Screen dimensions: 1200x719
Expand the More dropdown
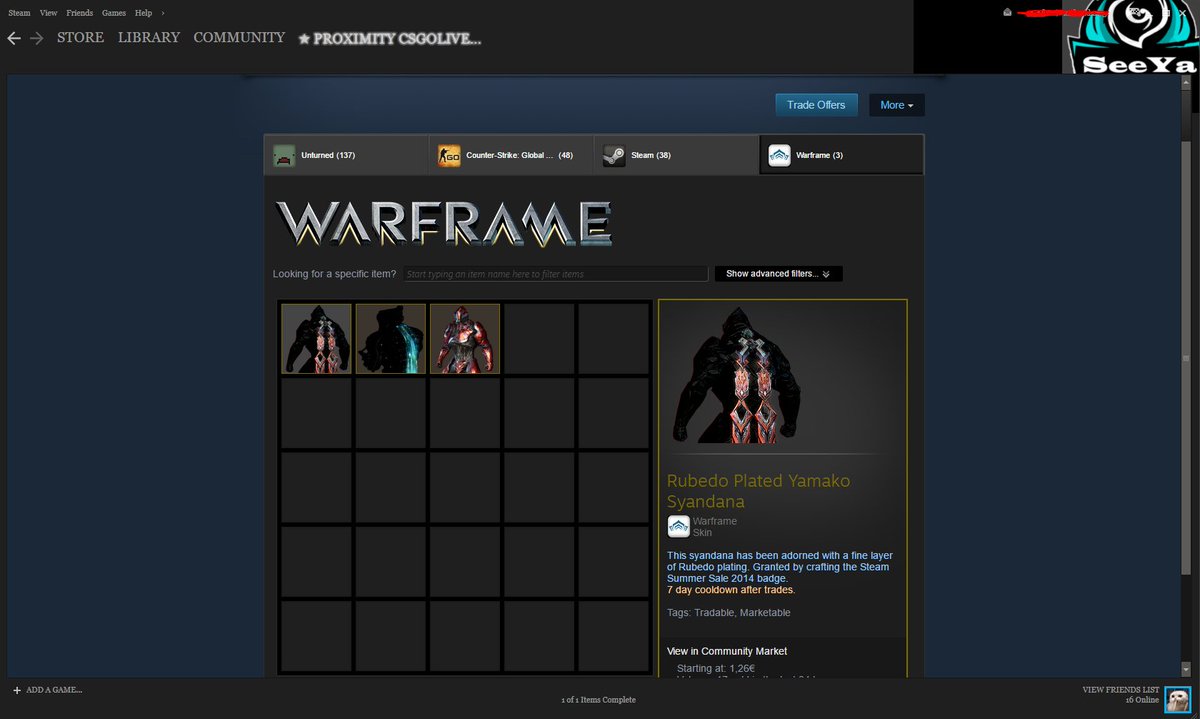pyautogui.click(x=897, y=105)
